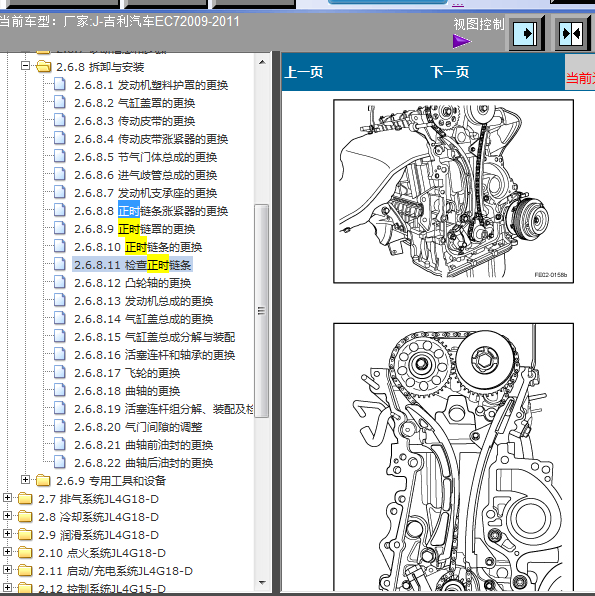This screenshot has height=596, width=595.
Task: Open 2.6.8.22 曲轴后油封的更换
Action: coord(143,463)
